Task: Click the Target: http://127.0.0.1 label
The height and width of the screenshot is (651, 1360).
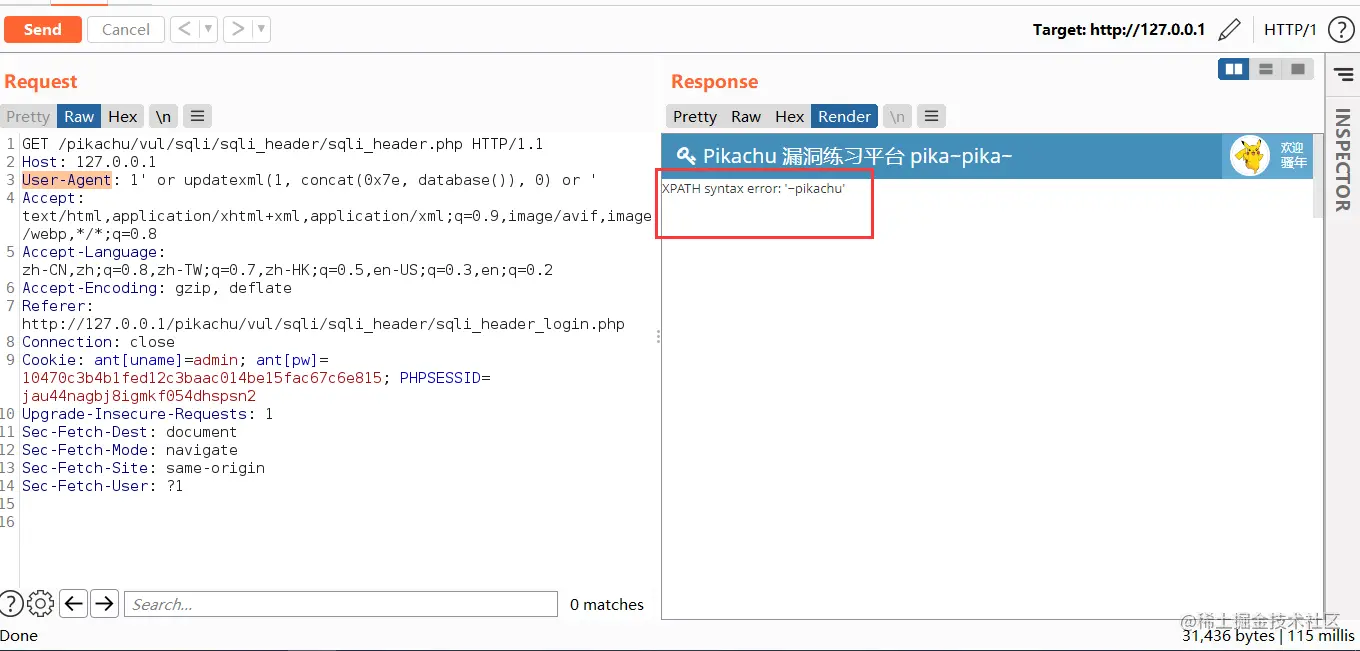Action: point(1119,30)
